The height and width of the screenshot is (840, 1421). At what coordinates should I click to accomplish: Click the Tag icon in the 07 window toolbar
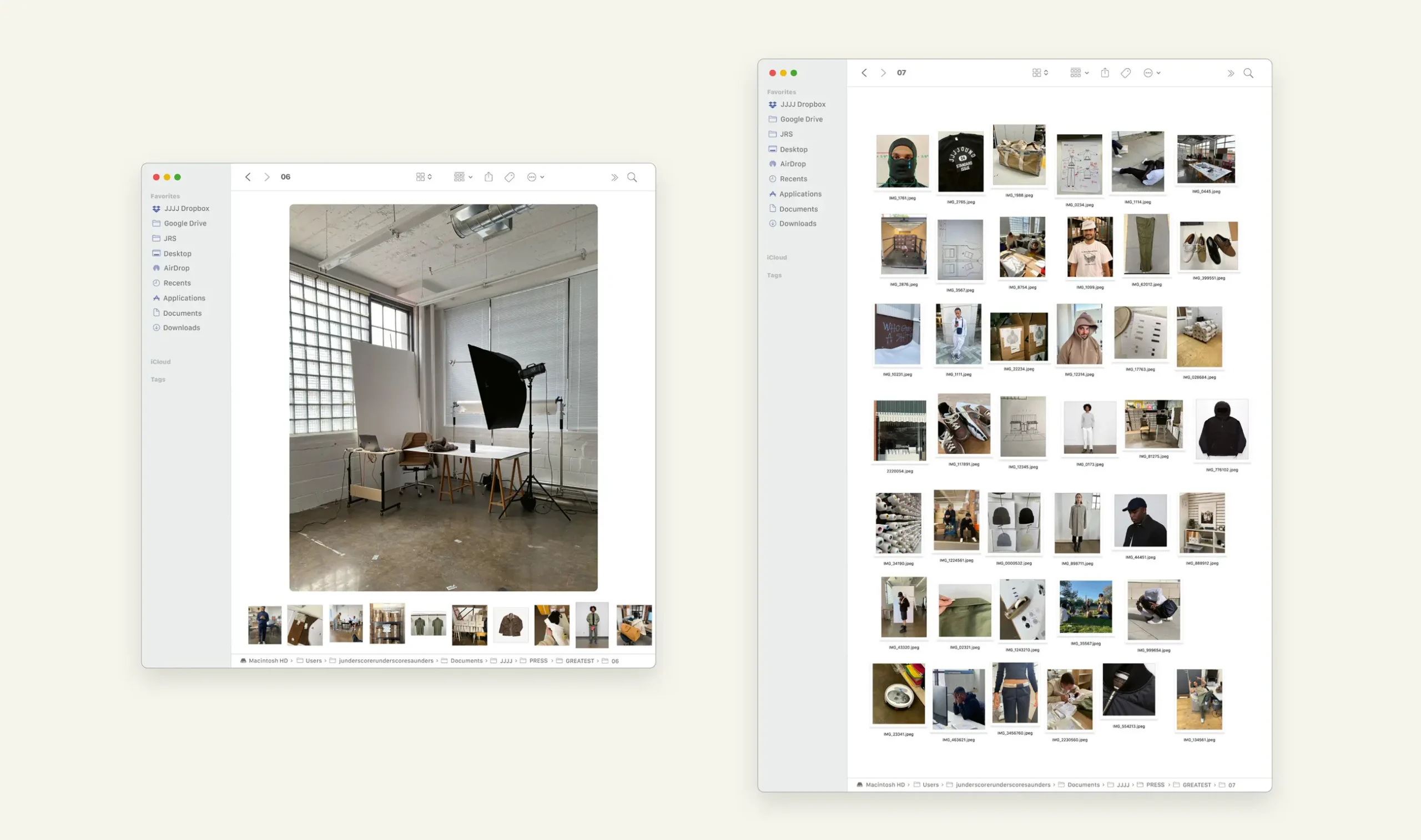pyautogui.click(x=1126, y=73)
